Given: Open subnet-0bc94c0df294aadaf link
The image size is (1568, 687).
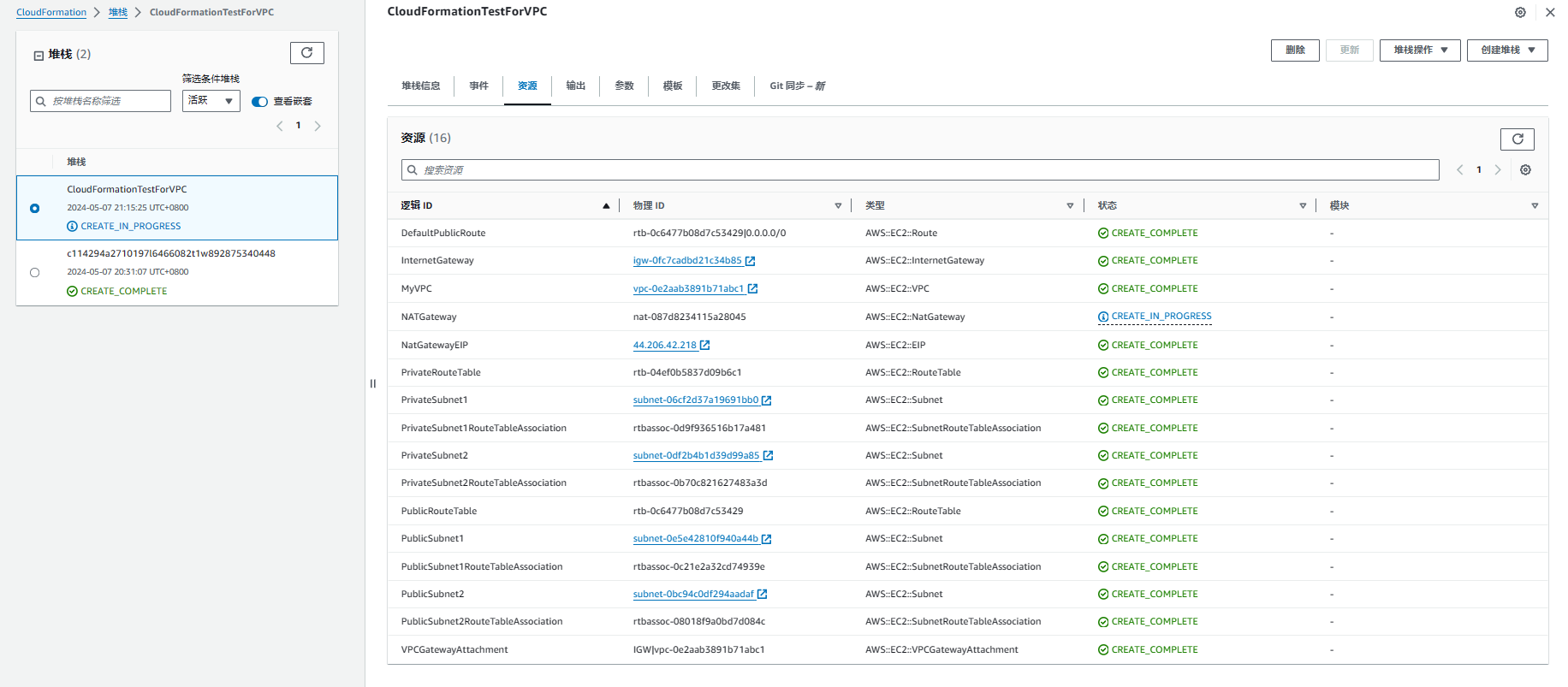Looking at the screenshot, I should click(x=694, y=595).
